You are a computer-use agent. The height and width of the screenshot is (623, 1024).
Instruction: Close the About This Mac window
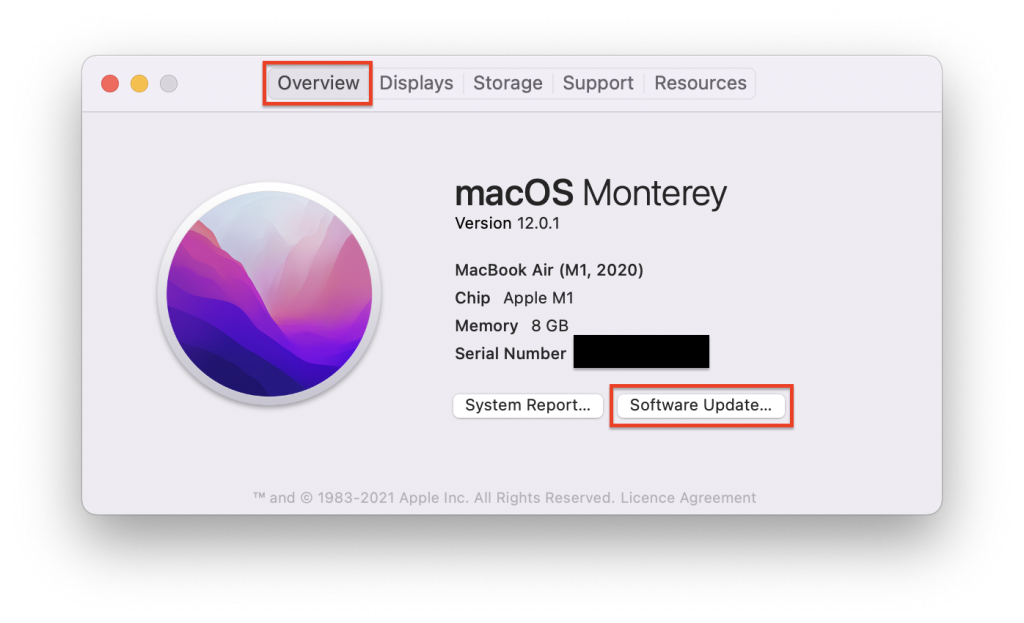(110, 84)
